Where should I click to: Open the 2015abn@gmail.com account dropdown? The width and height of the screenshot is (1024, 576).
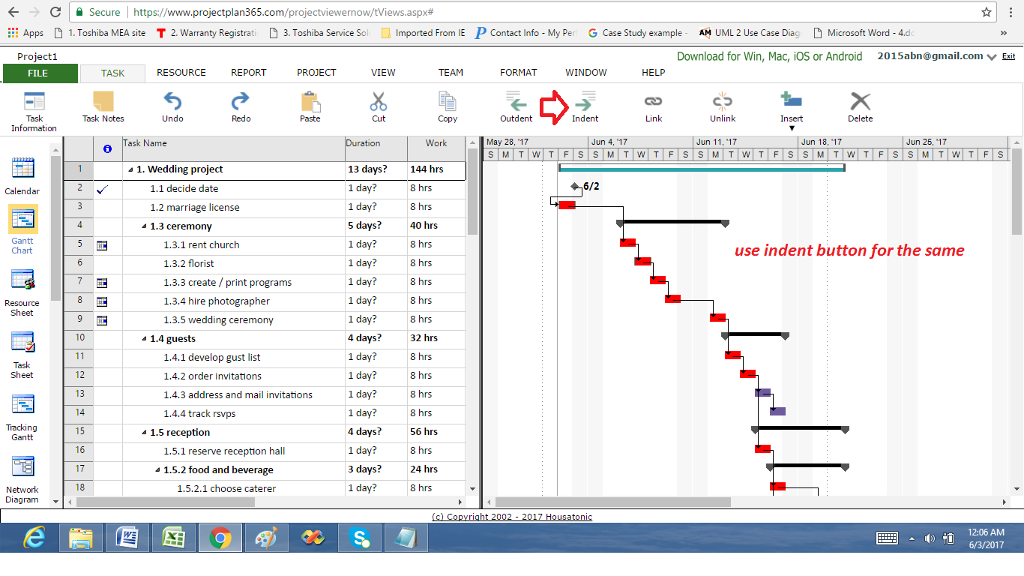[990, 57]
